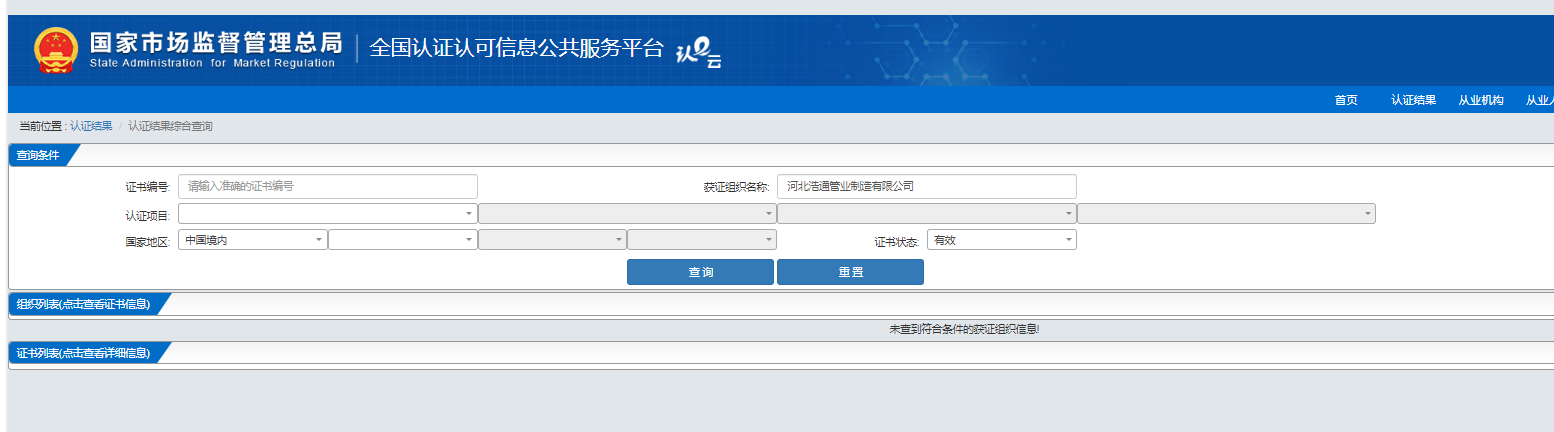Image resolution: width=1554 pixels, height=432 pixels.
Task: Click the 未查到符合条件的获证组织信息 message
Action: pos(964,329)
